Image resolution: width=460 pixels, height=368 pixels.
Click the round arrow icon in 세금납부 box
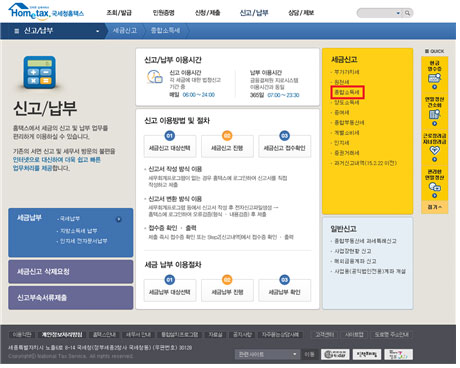pyautogui.click(x=118, y=219)
